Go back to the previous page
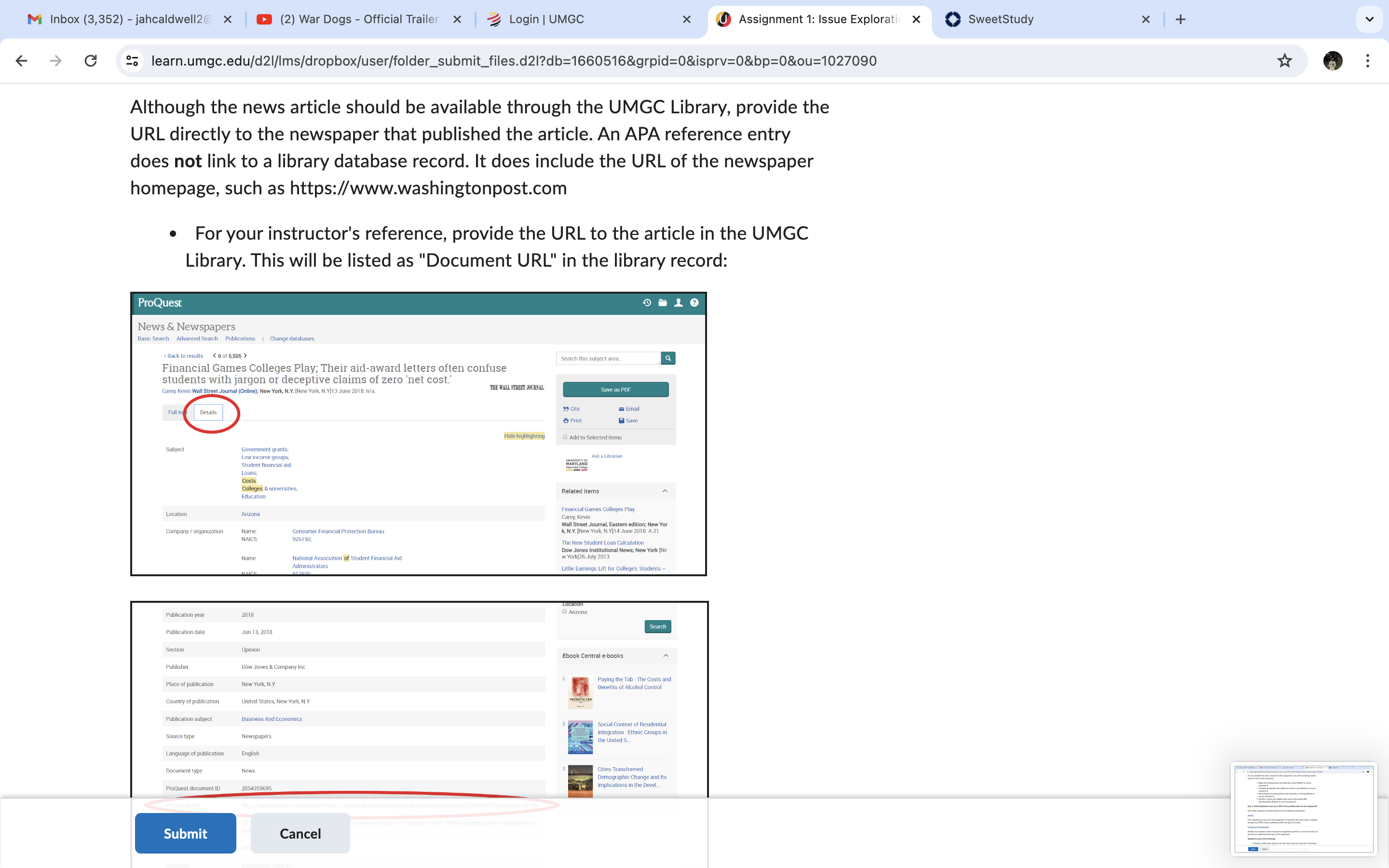 pos(22,61)
